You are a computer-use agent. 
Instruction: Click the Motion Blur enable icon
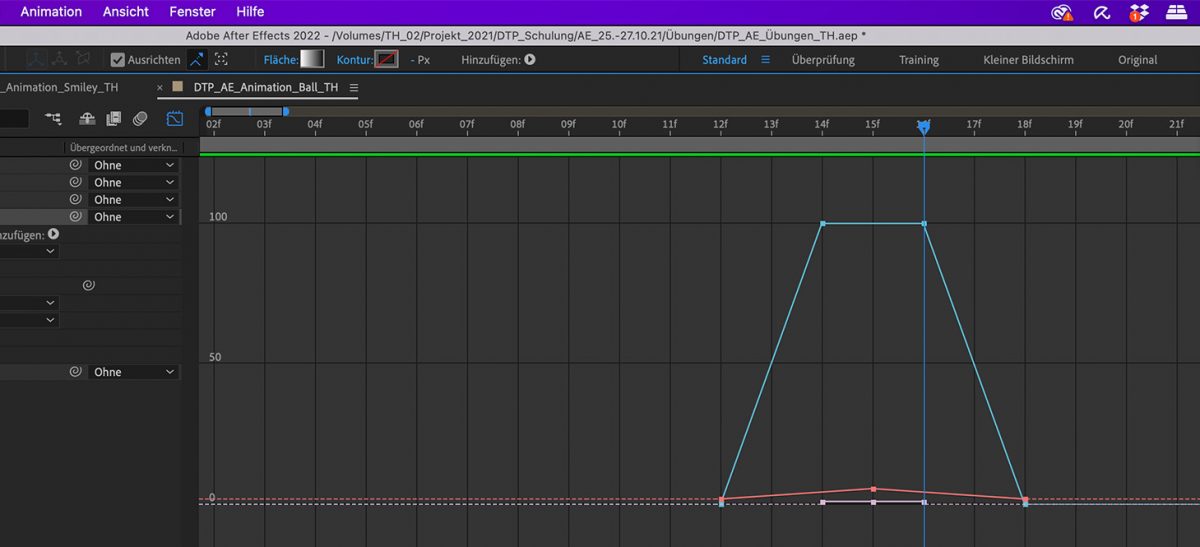point(140,119)
